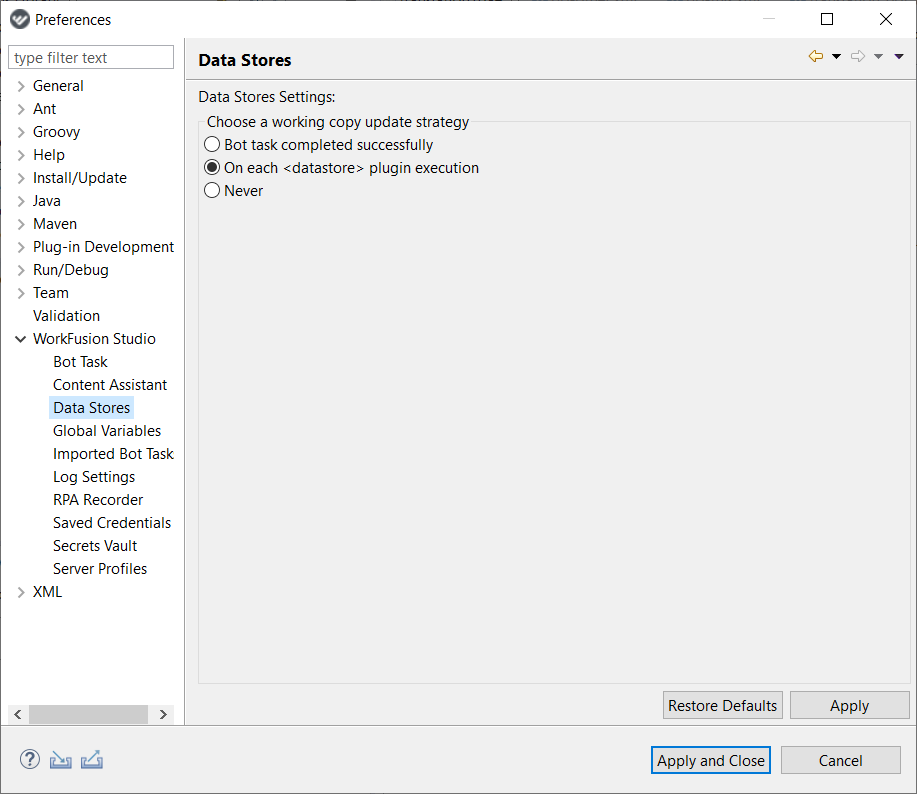The width and height of the screenshot is (917, 794).
Task: Open Bot Task preferences
Action: pos(80,362)
